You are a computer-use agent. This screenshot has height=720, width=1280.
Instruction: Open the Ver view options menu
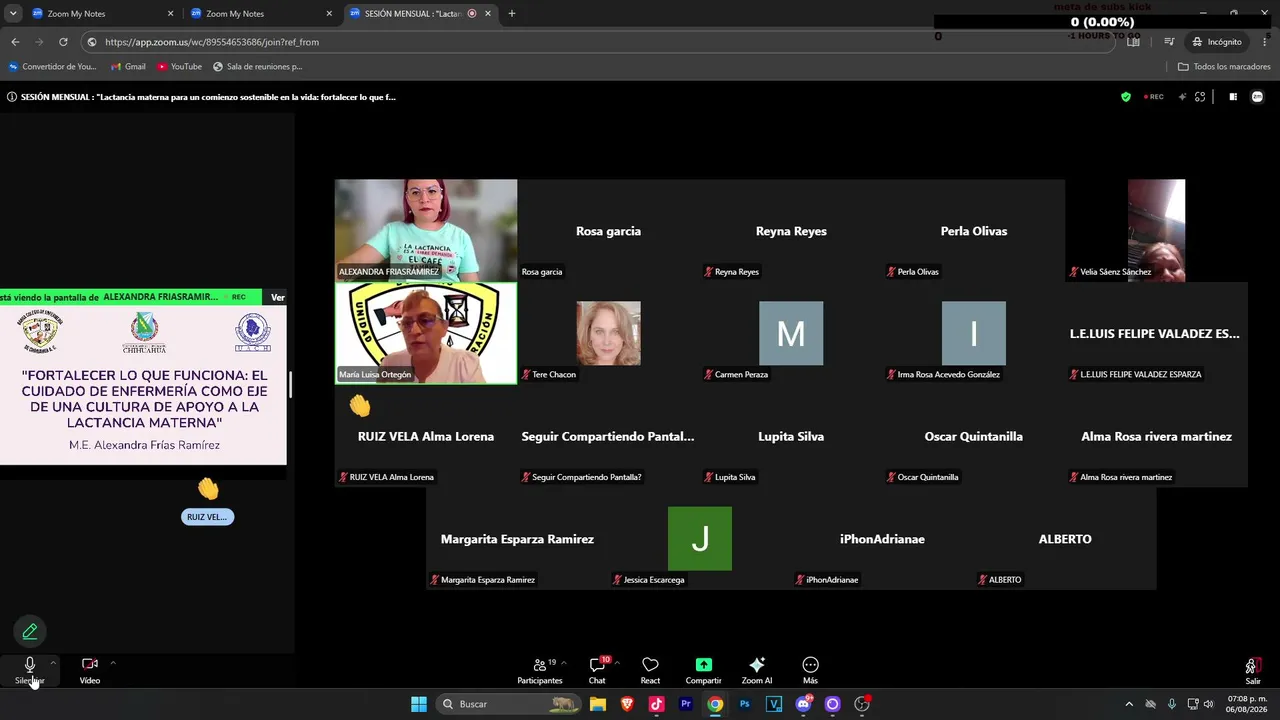[x=278, y=297]
